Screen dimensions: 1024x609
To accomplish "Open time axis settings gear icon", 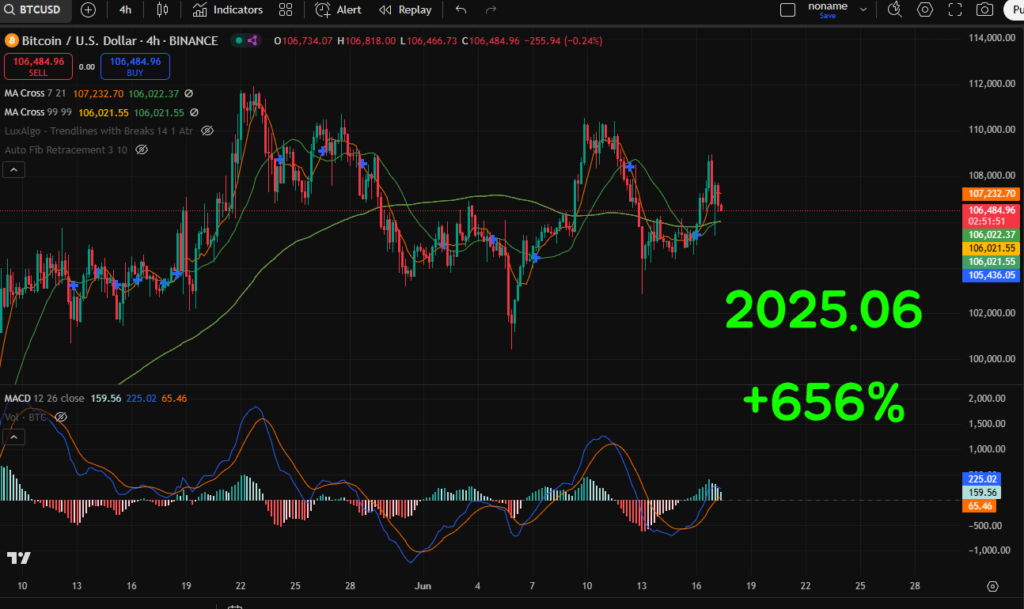I will (x=993, y=586).
